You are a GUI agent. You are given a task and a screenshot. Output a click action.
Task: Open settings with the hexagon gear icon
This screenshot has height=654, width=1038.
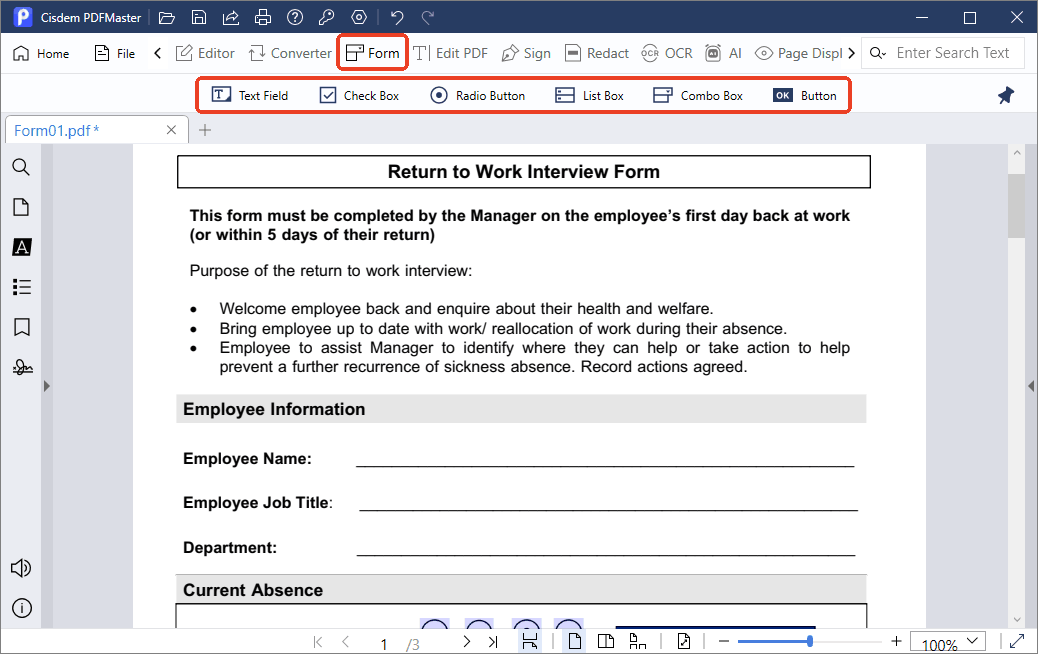359,17
